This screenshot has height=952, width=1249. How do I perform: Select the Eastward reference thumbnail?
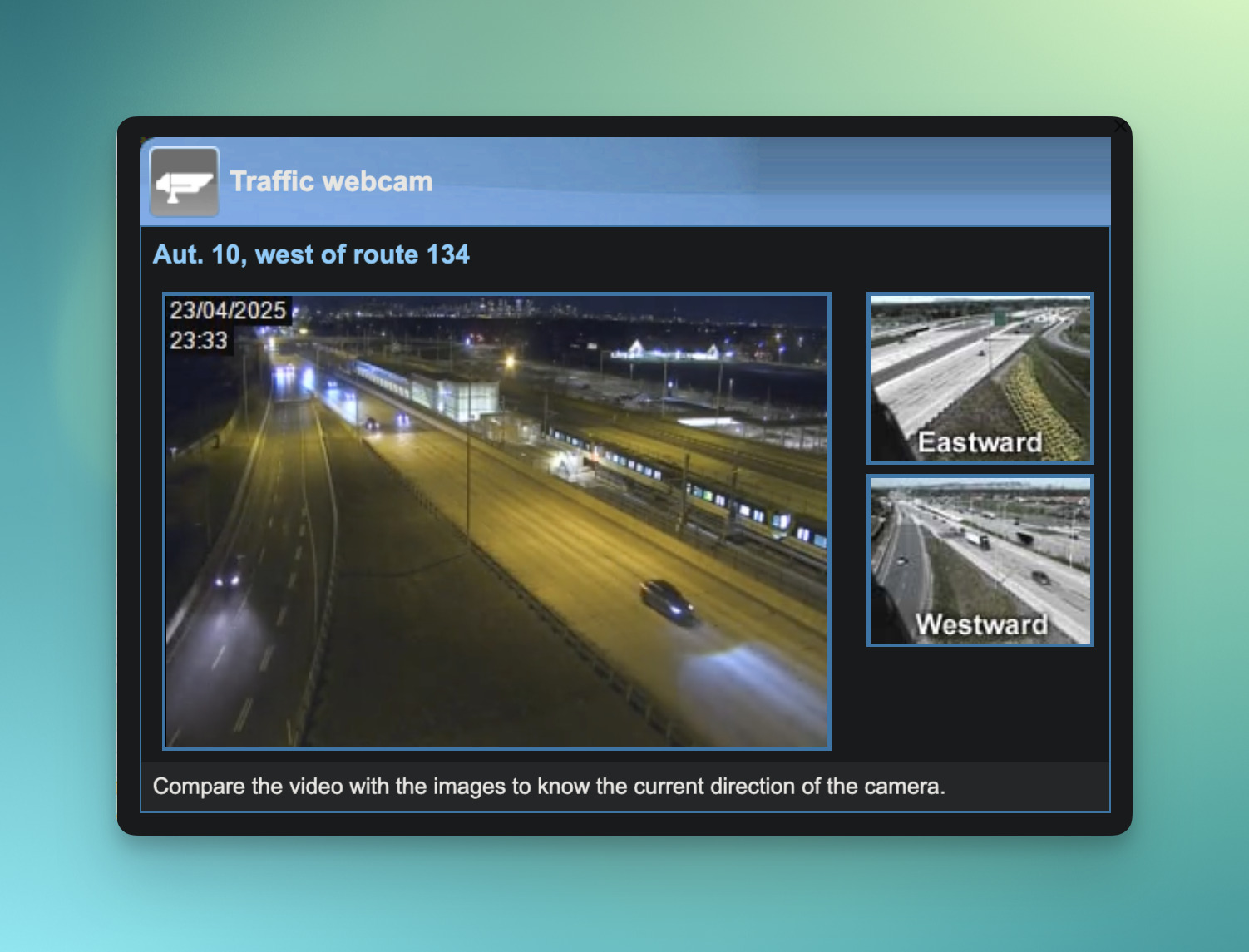(x=980, y=378)
